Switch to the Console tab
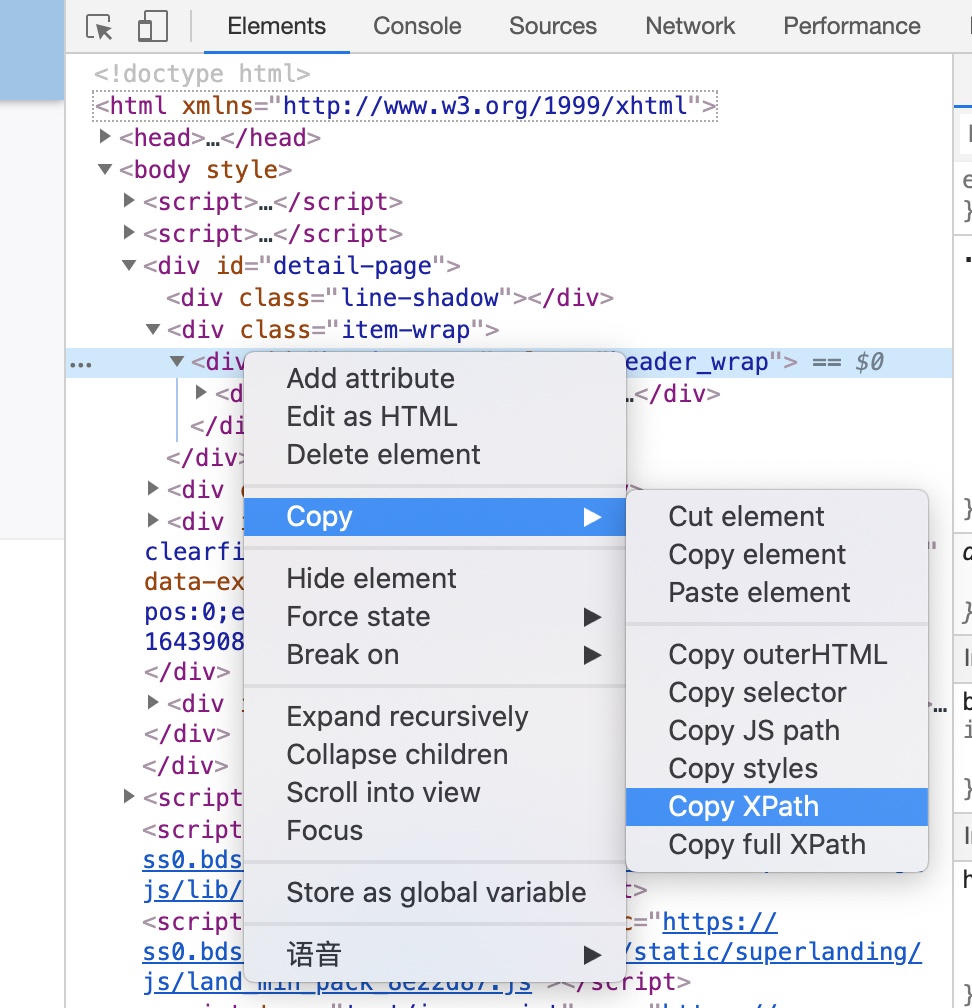This screenshot has width=972, height=1008. (x=416, y=27)
